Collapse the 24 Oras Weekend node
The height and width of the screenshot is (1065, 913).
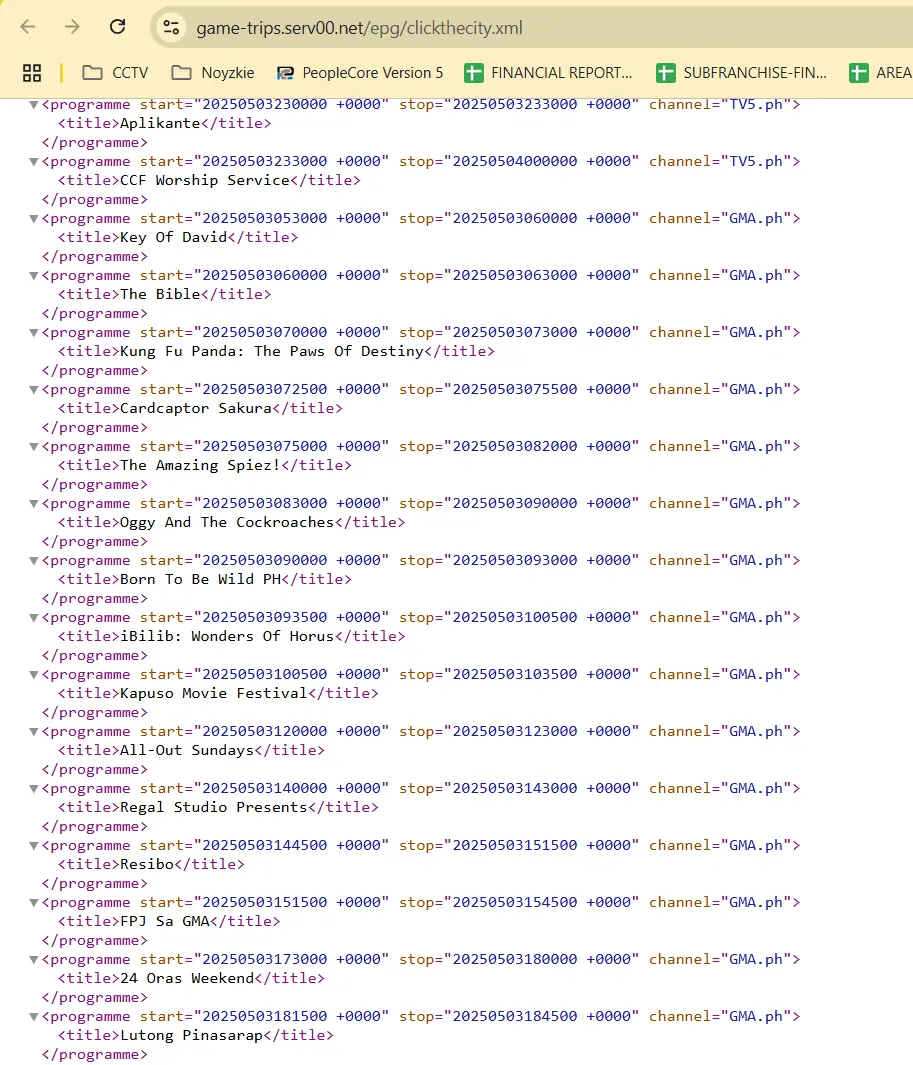point(33,961)
